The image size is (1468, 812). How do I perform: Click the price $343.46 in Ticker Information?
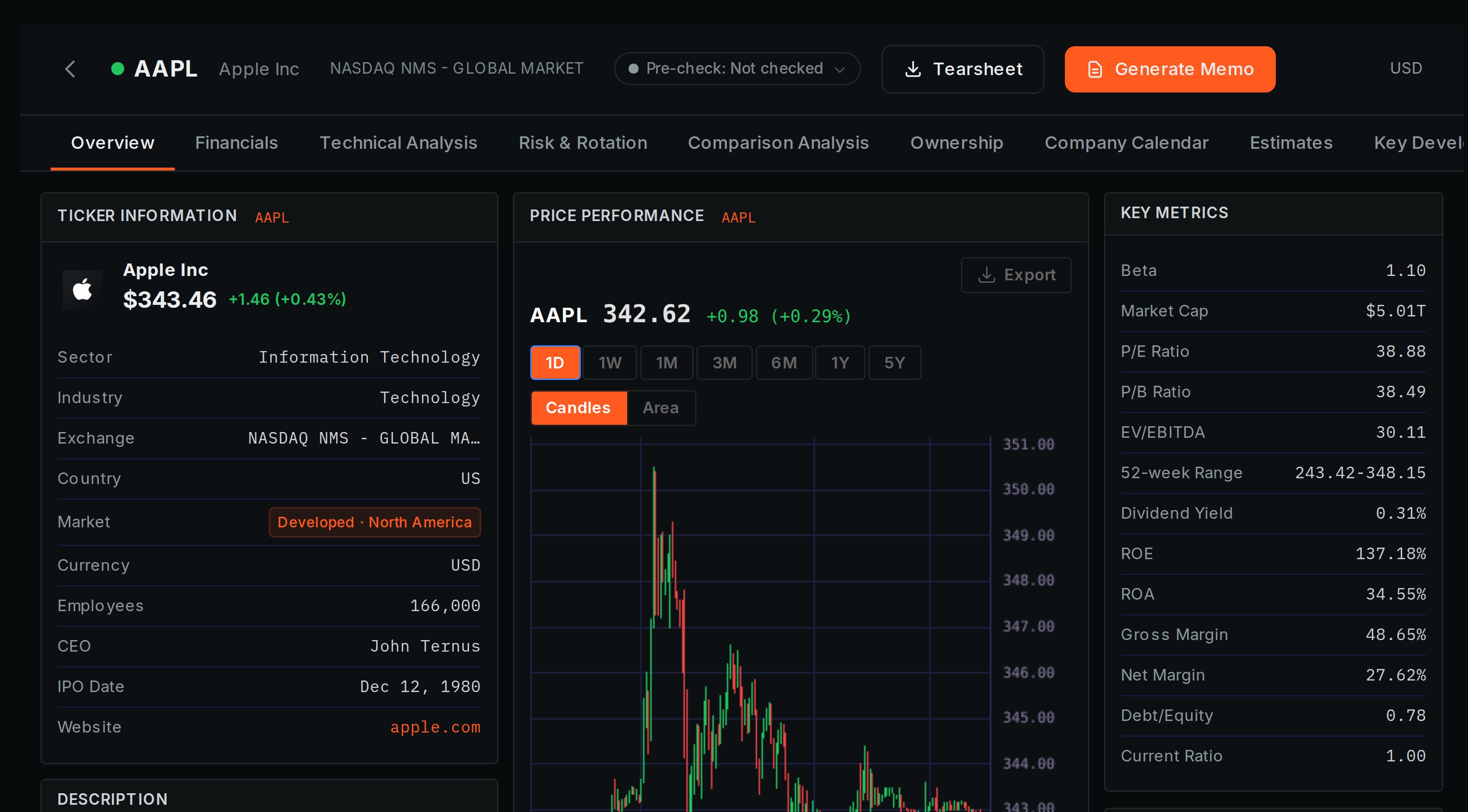tap(170, 300)
